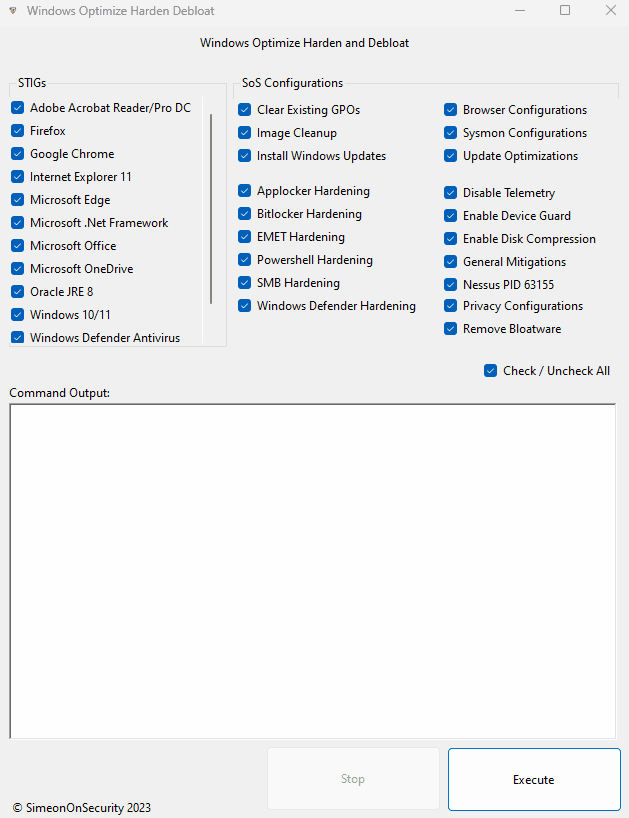Toggle Windows Defender Hardening checkbox
This screenshot has width=629, height=818.
(x=245, y=306)
